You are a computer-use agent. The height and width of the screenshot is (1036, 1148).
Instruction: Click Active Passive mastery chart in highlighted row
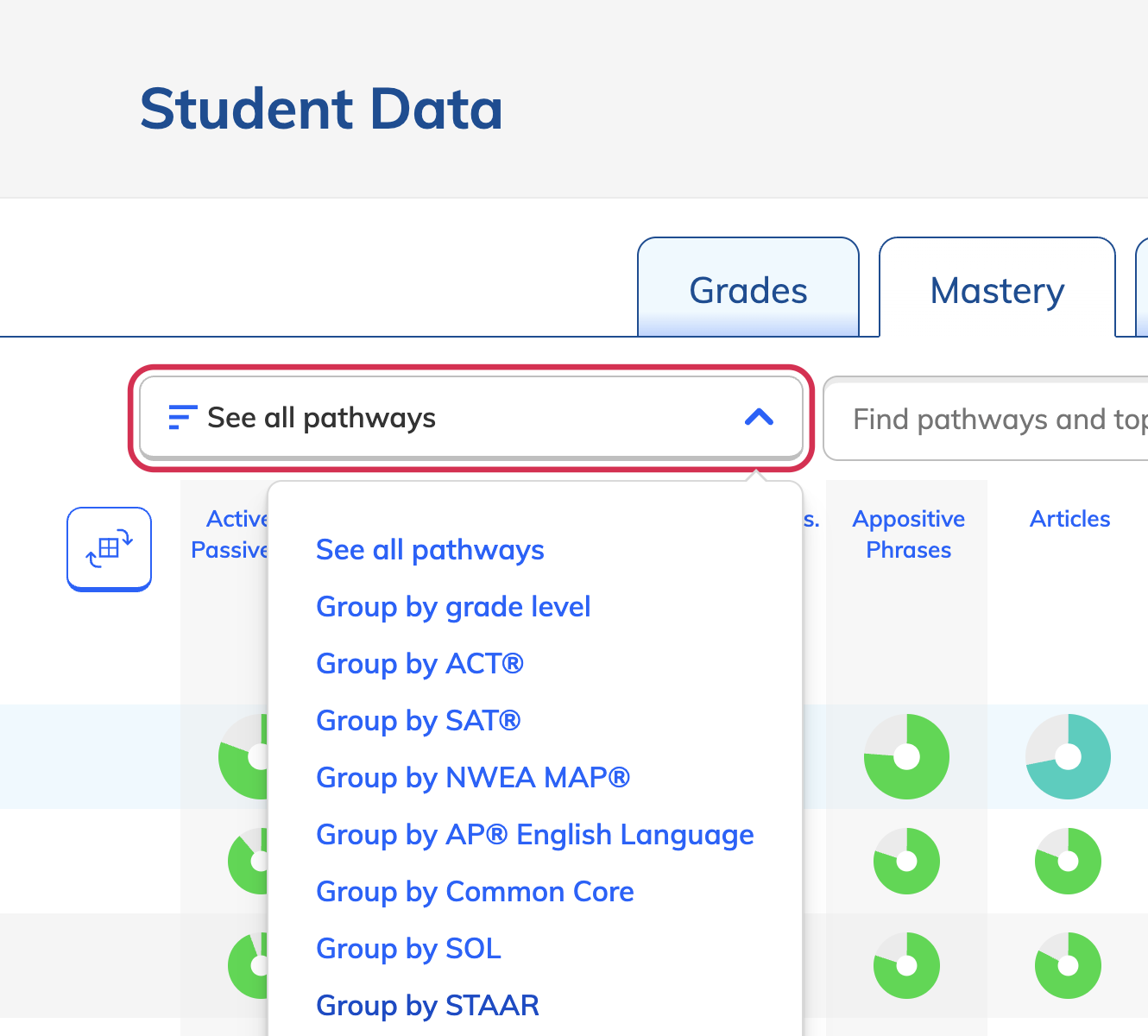(243, 756)
